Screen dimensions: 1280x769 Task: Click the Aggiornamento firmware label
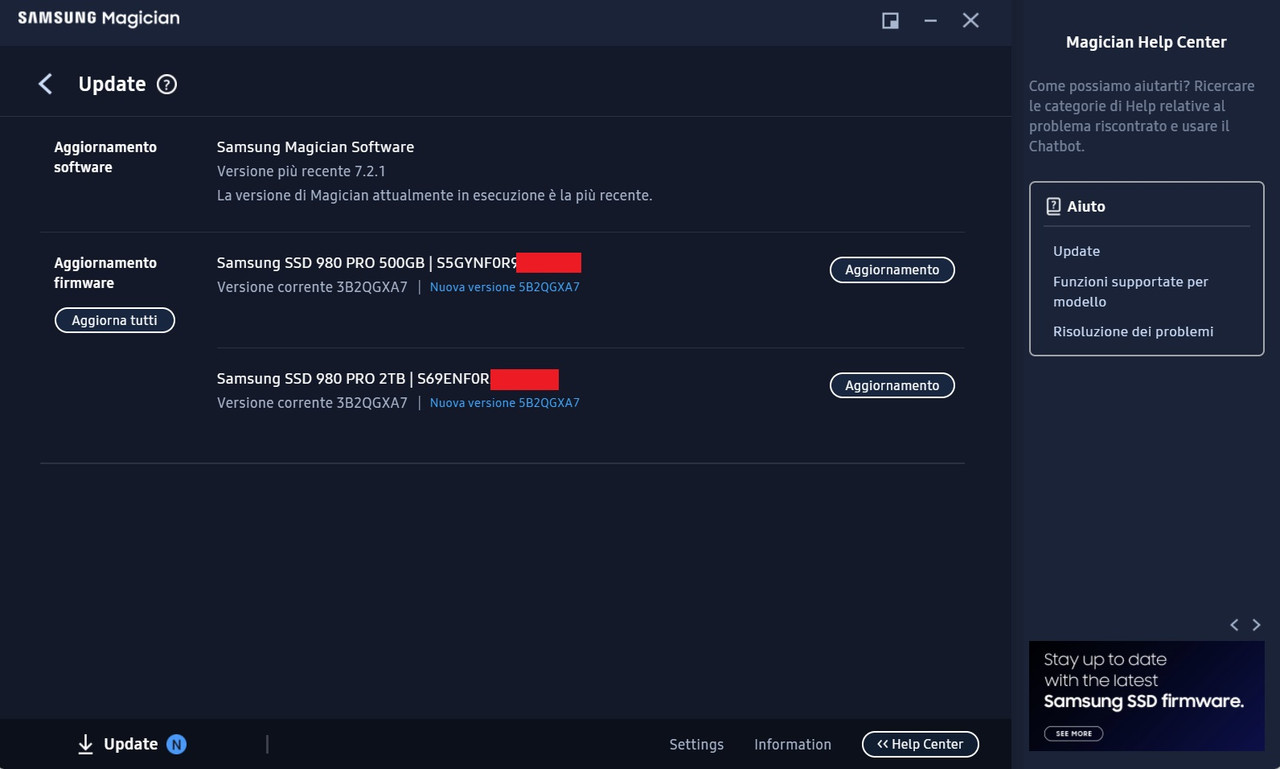pos(105,273)
